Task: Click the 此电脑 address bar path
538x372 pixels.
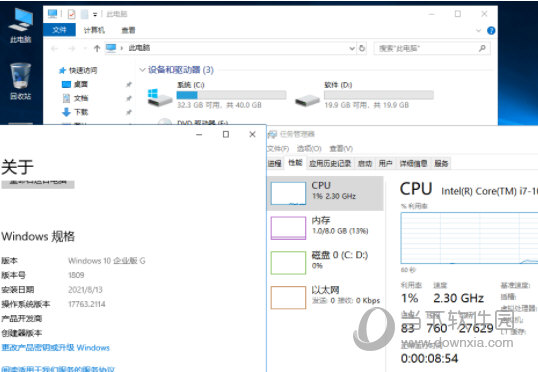Action: [139, 48]
